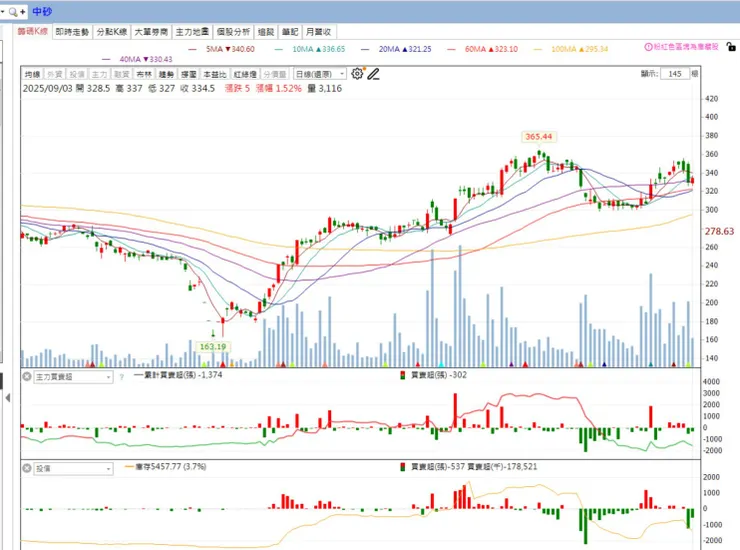The width and height of the screenshot is (740, 550).
Task: Click the 40MA 330.43 legend entry
Action: [x=137, y=59]
